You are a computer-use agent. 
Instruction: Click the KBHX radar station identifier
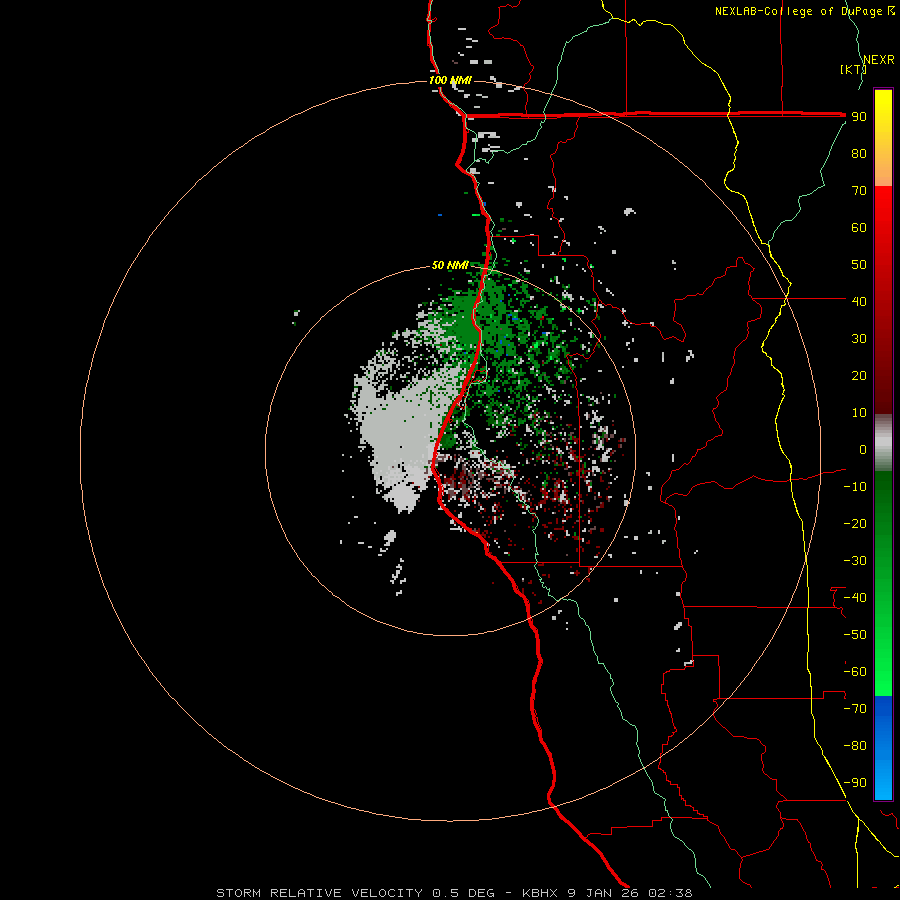coord(541,893)
